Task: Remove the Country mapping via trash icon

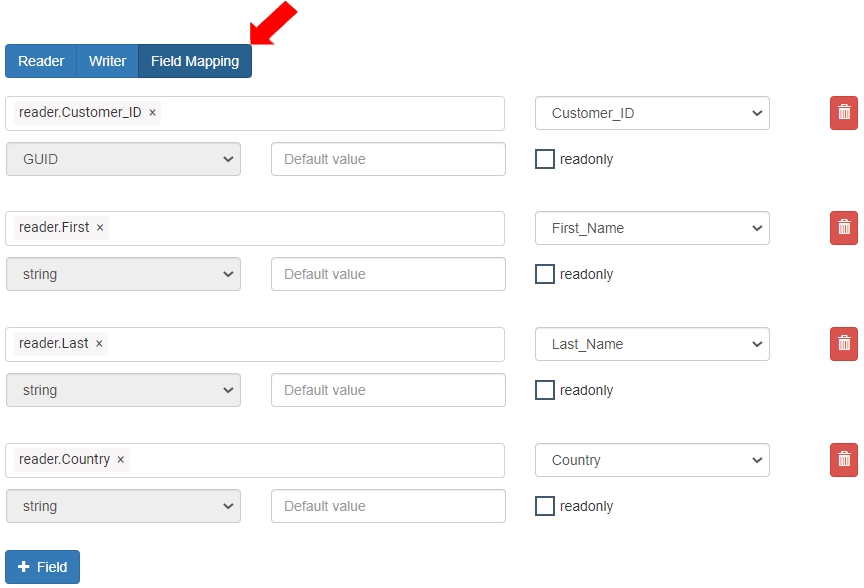Action: pyautogui.click(x=843, y=460)
